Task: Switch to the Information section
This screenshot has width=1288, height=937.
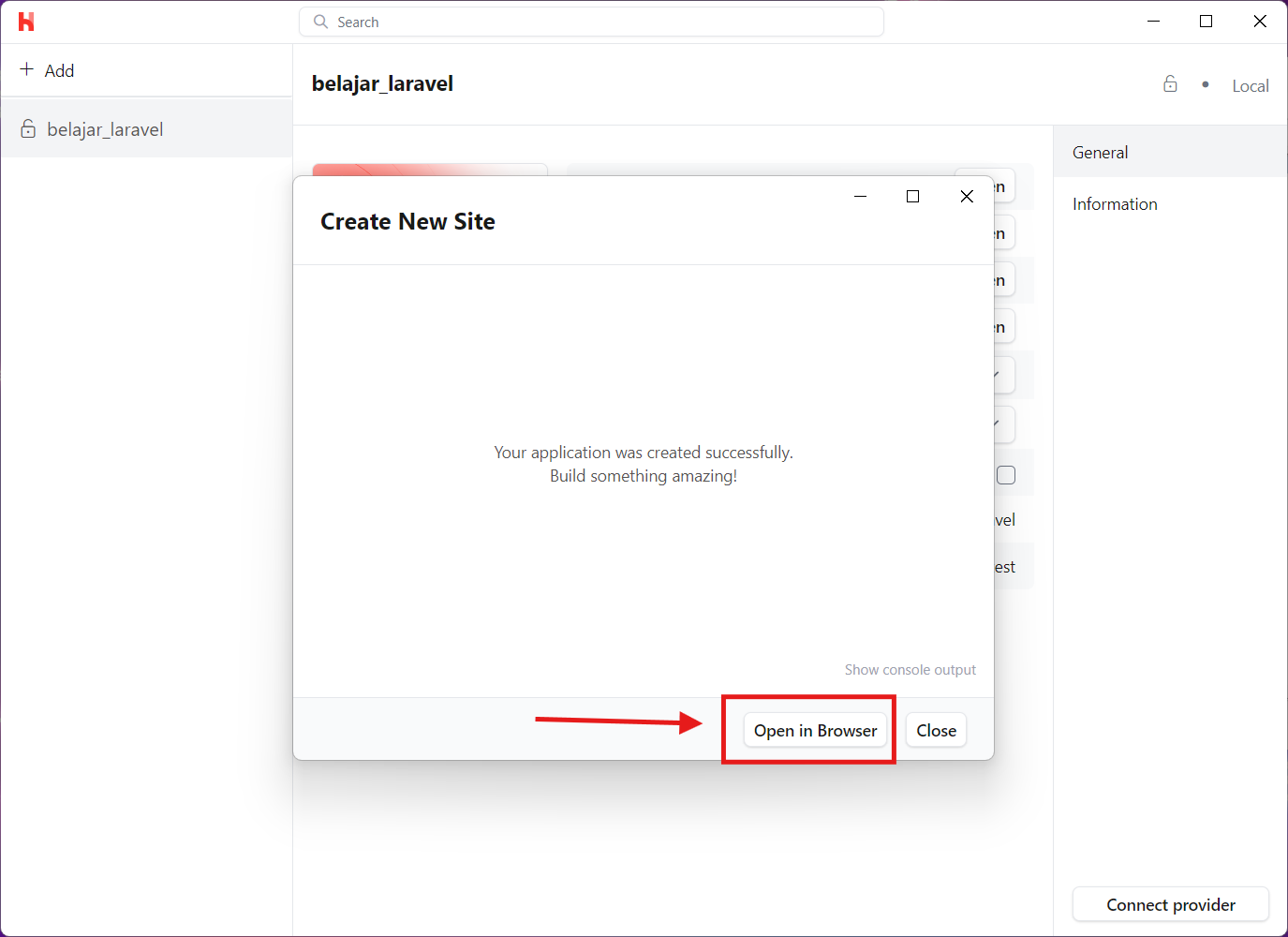Action: tap(1115, 203)
